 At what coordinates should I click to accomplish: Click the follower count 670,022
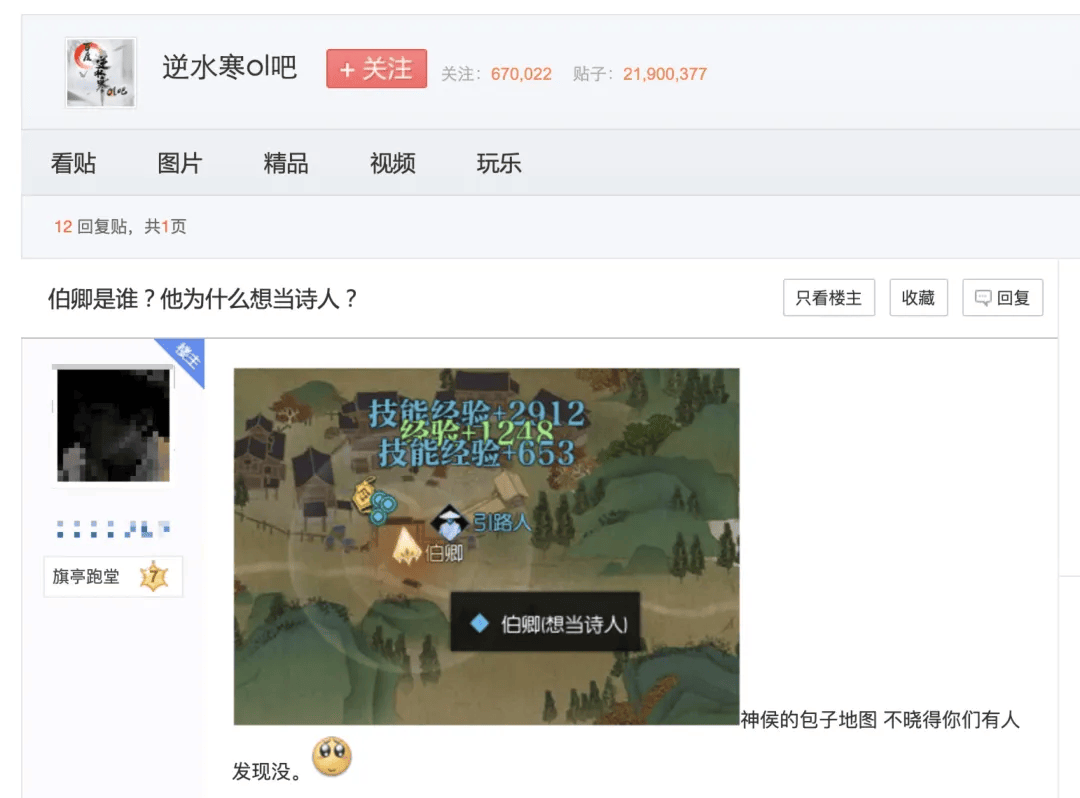coord(521,74)
